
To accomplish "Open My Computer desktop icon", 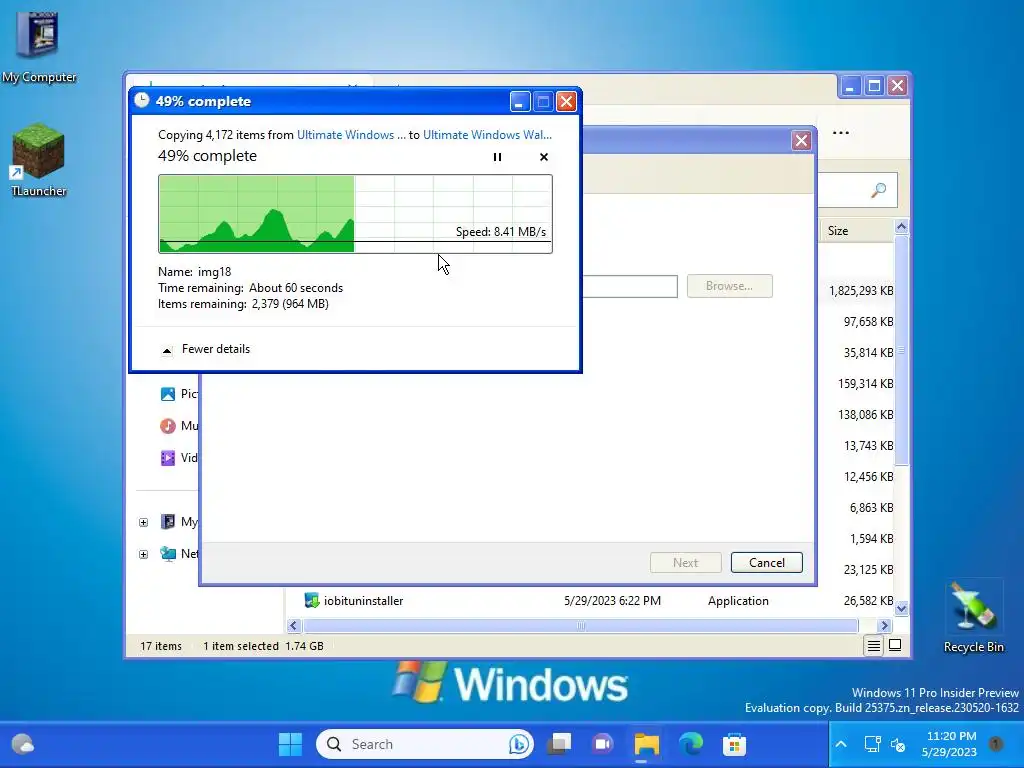I will (x=39, y=47).
